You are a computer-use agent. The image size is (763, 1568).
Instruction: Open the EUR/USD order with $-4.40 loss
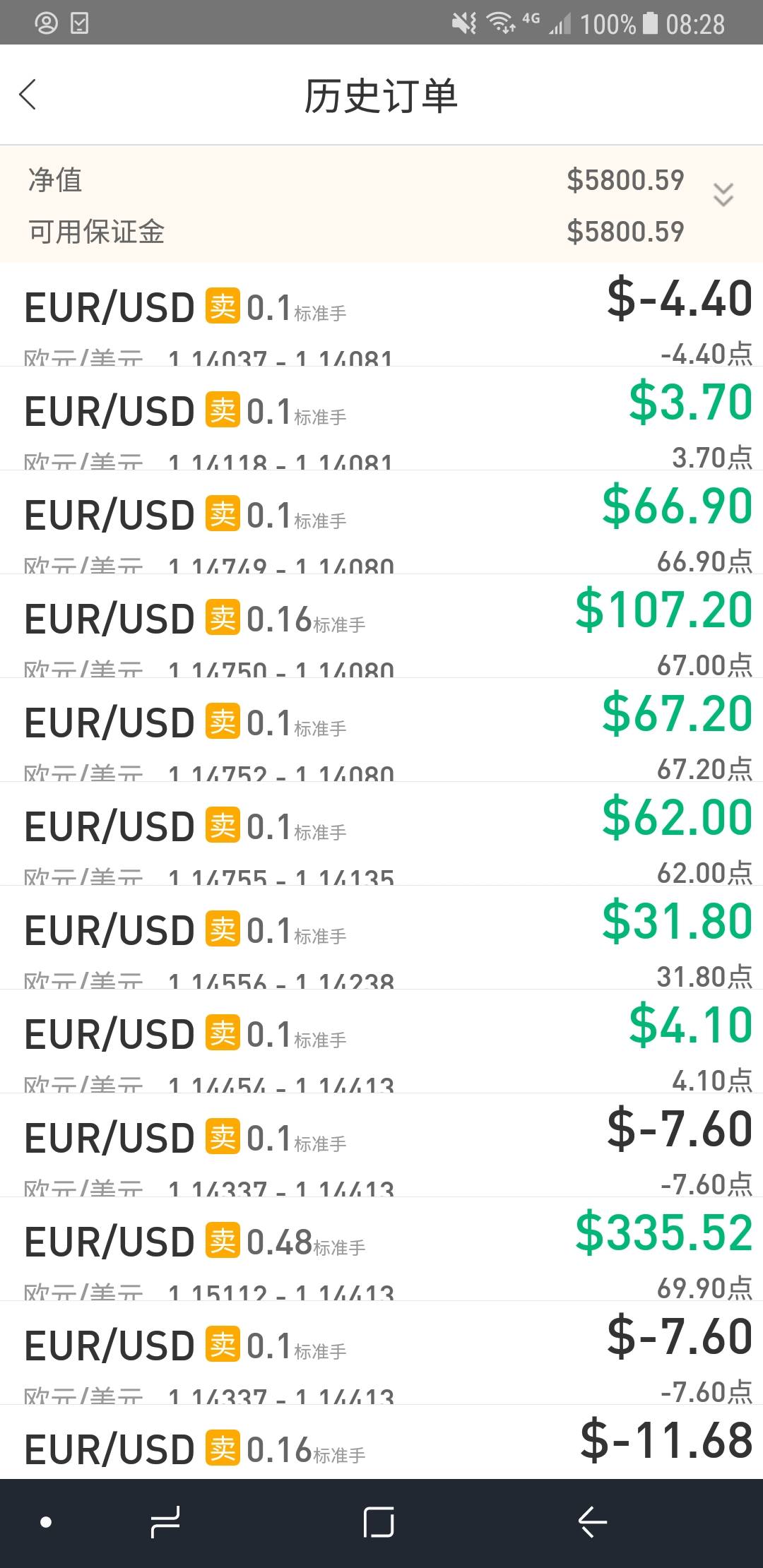click(381, 315)
